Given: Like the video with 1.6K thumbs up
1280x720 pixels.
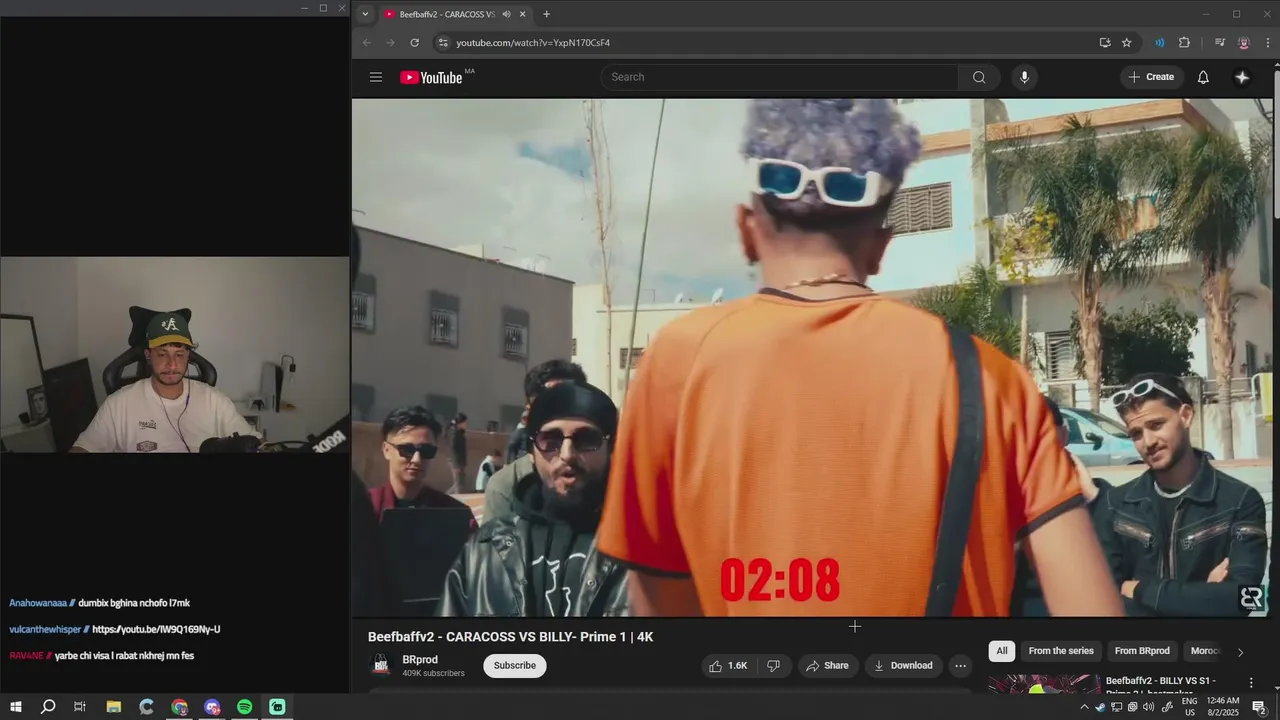Looking at the screenshot, I should coord(728,666).
